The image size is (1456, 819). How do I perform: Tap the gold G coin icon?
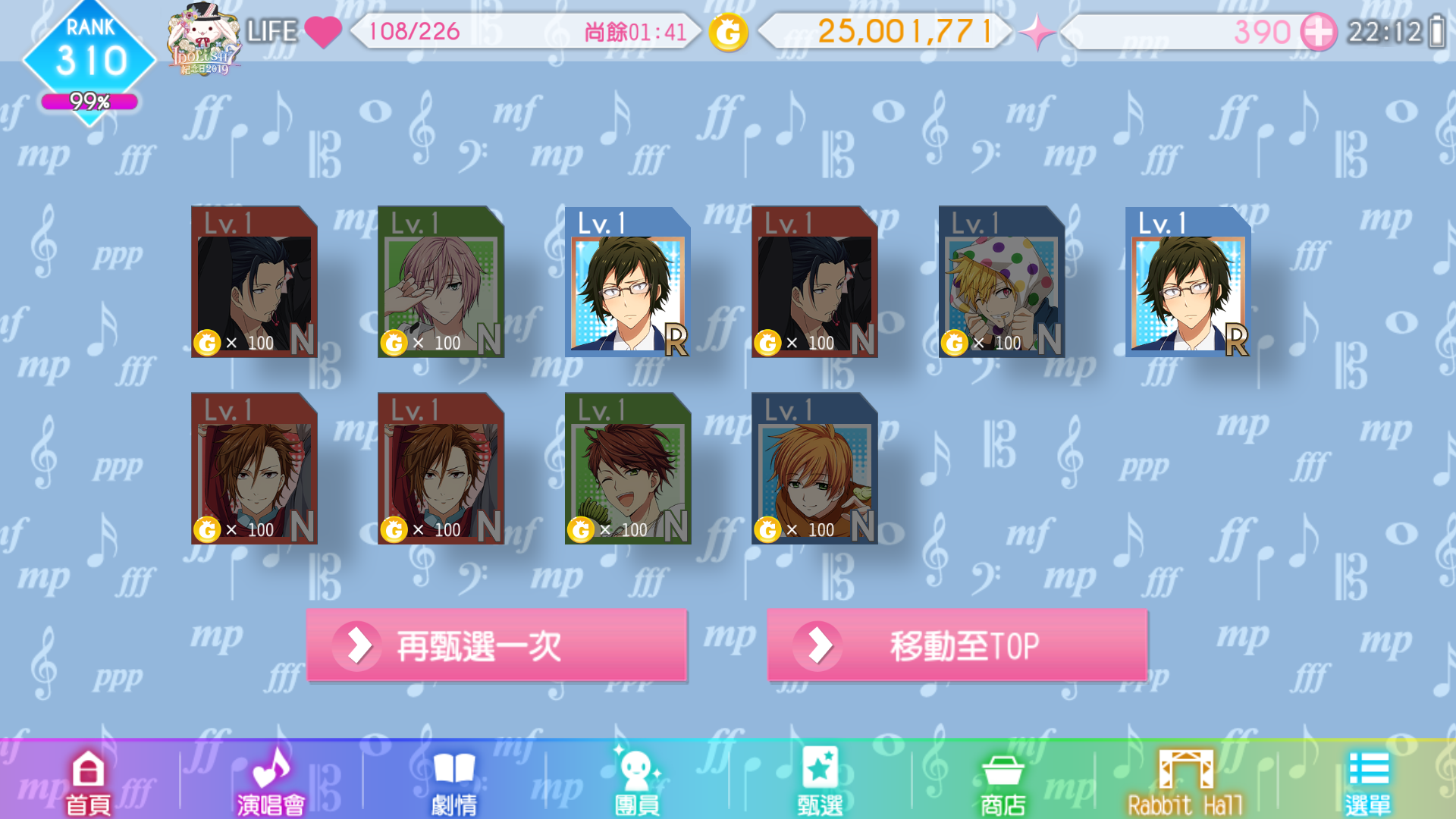pos(728,33)
